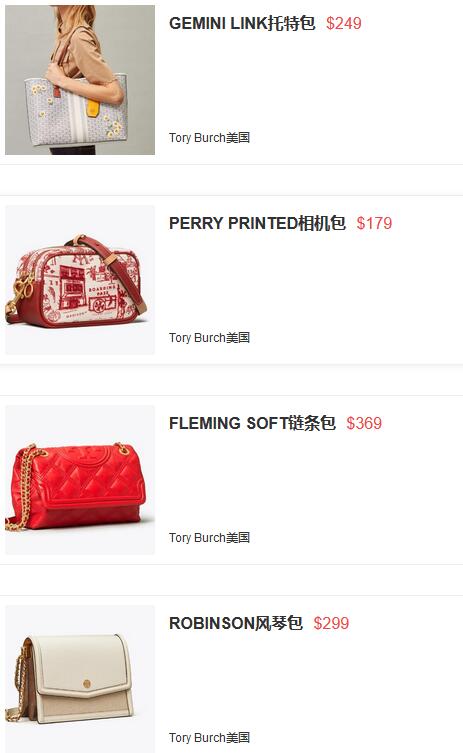Open the Gemini Link tote bag photo
Screen dimensions: 463x753
click(80, 80)
